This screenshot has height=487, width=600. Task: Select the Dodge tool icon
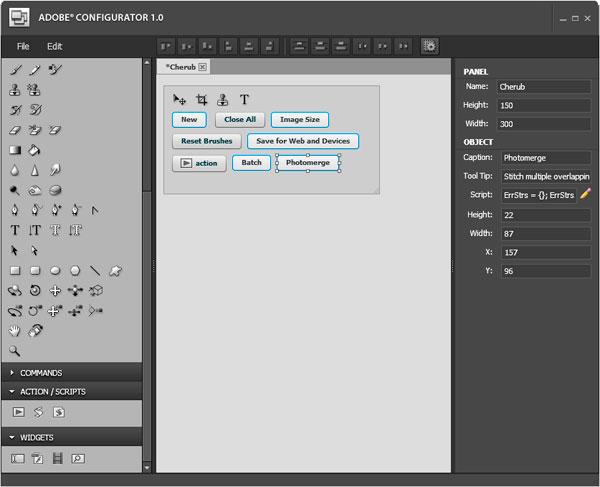[15, 190]
